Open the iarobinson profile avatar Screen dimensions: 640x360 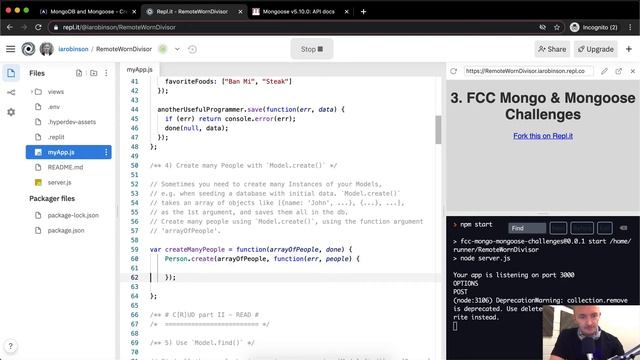[46, 49]
